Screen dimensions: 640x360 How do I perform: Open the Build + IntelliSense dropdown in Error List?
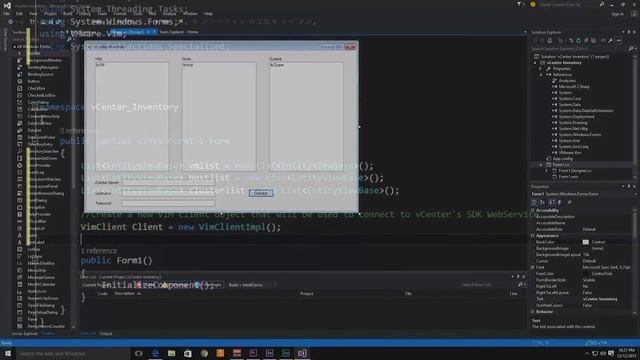253,284
